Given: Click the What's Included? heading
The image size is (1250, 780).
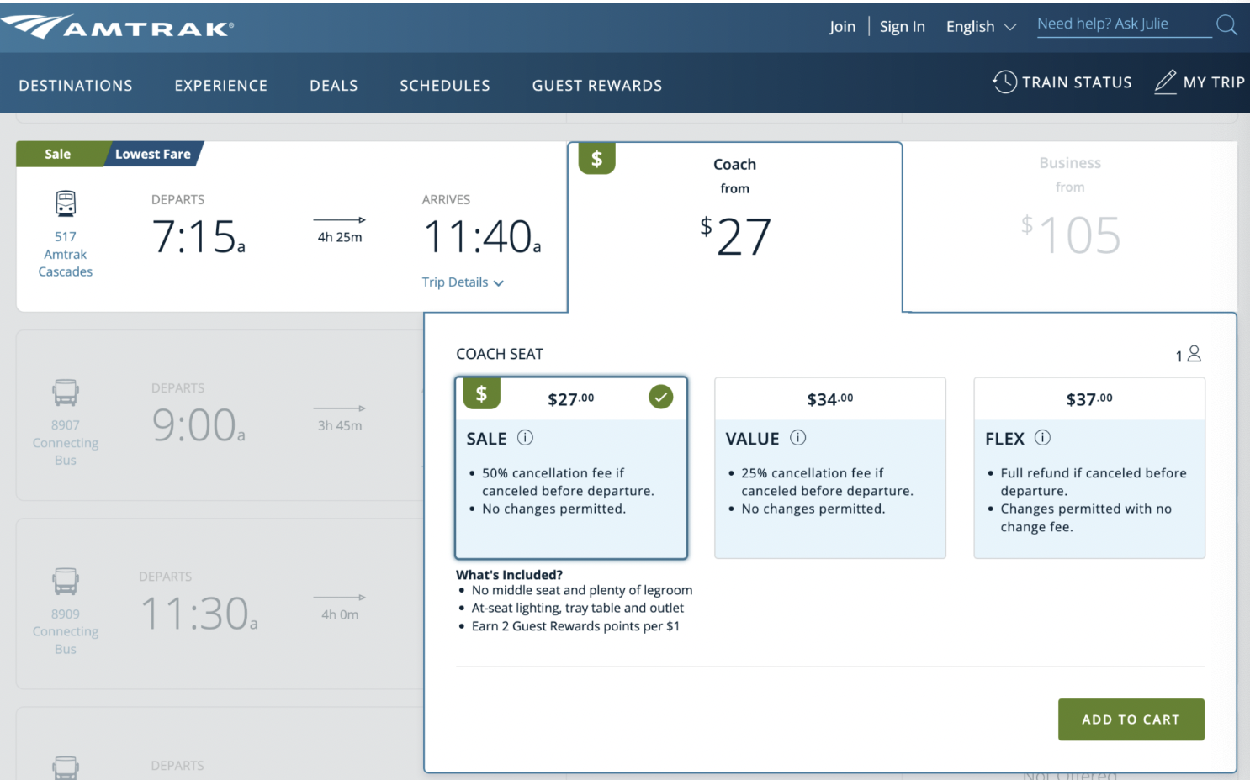Looking at the screenshot, I should pyautogui.click(x=509, y=575).
